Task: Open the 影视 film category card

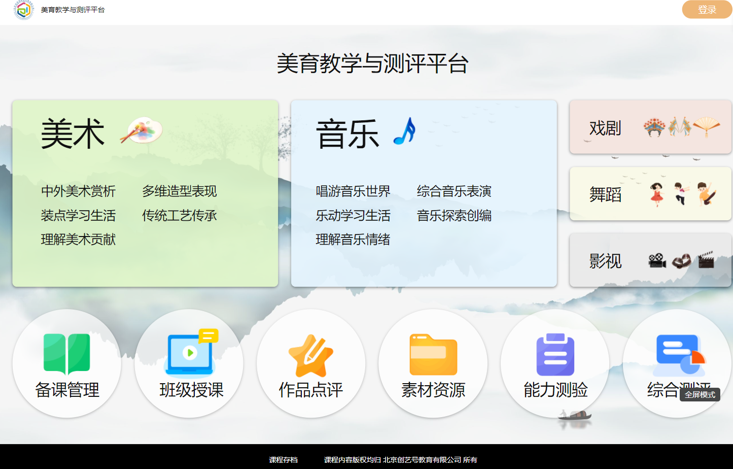Action: [650, 261]
